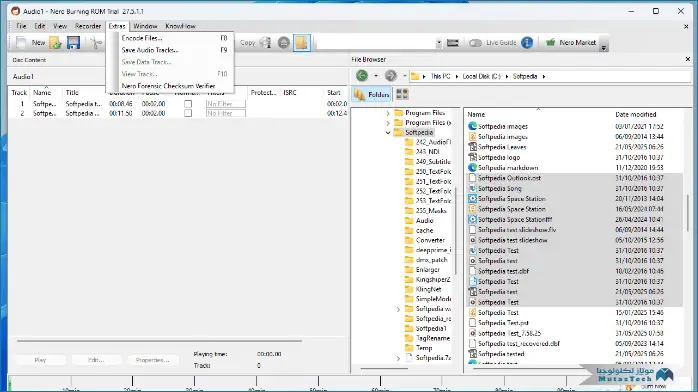This screenshot has width=698, height=392.
Task: Open the Forward history dropdown arrow
Action: pos(405,76)
